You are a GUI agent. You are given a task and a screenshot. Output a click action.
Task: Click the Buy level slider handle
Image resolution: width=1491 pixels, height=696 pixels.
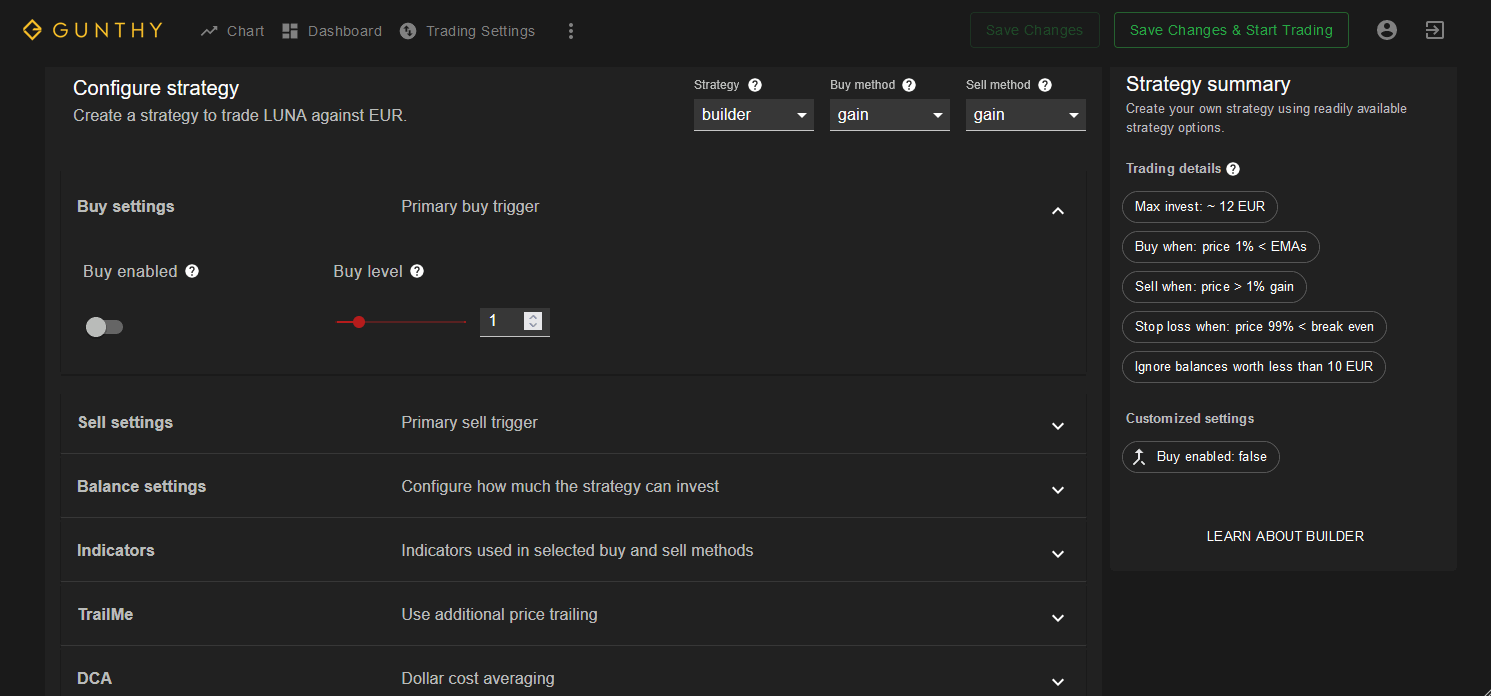click(x=359, y=322)
